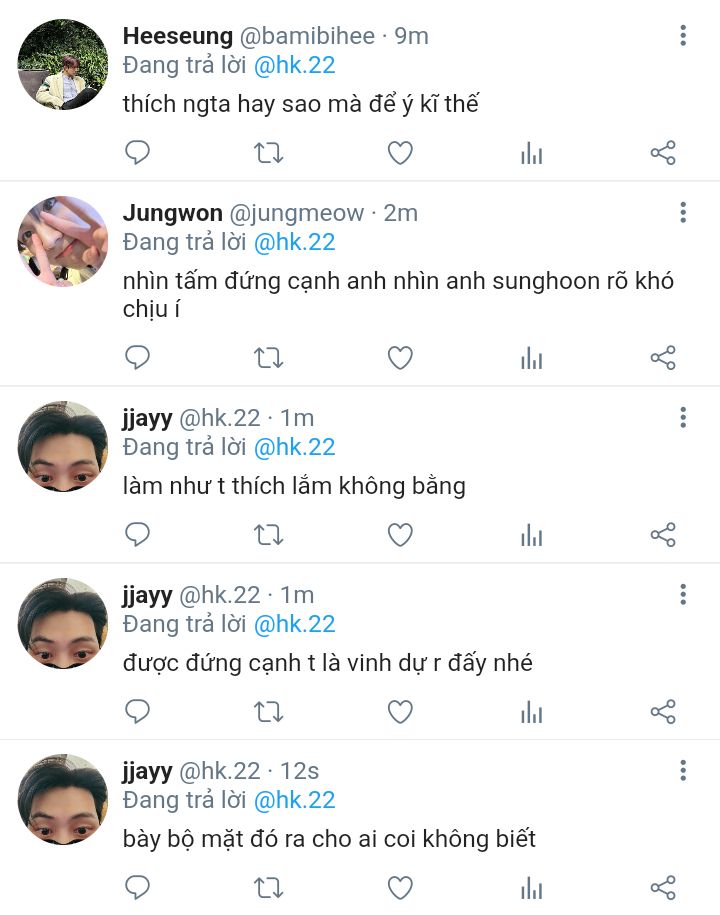View analytics for jjayy's 12s tweet
The width and height of the screenshot is (720, 915).
point(532,887)
